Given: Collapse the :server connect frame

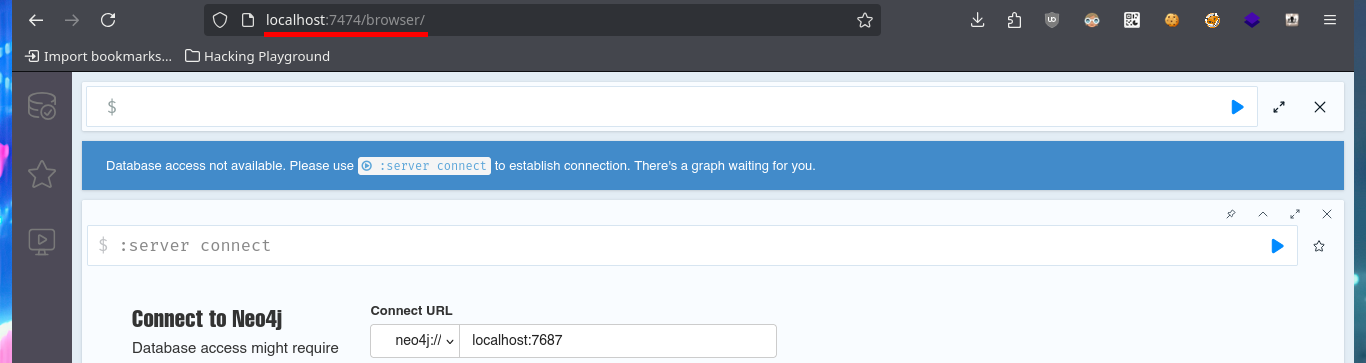Looking at the screenshot, I should (x=1263, y=214).
